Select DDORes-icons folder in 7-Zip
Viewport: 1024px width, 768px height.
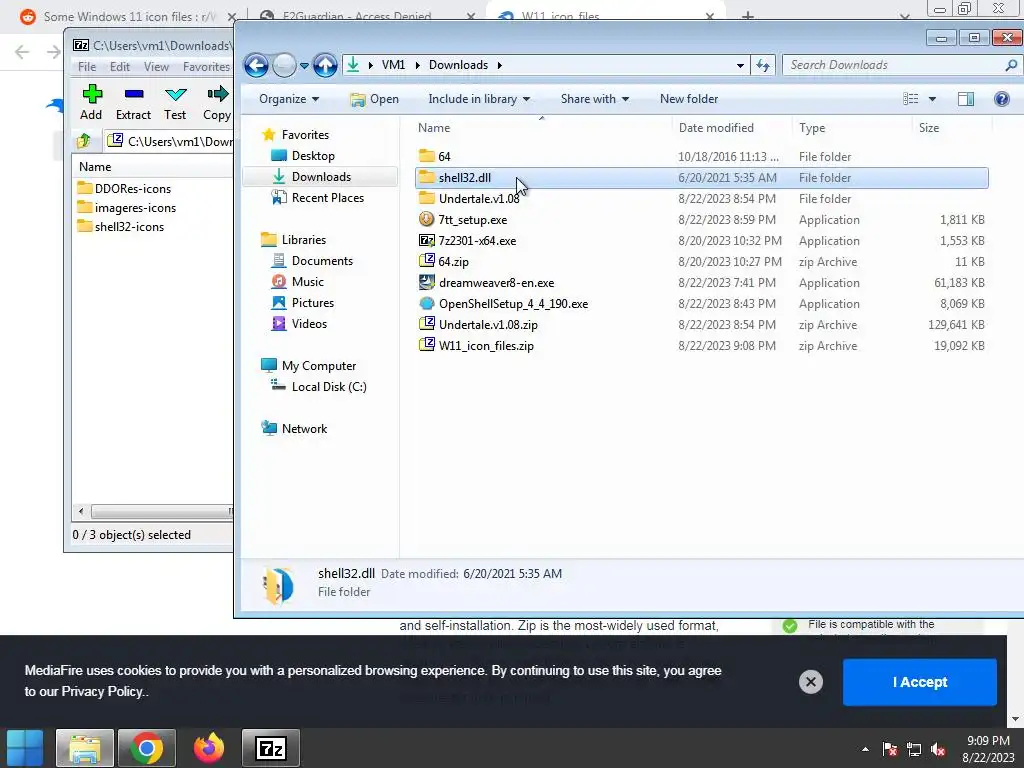[124, 189]
